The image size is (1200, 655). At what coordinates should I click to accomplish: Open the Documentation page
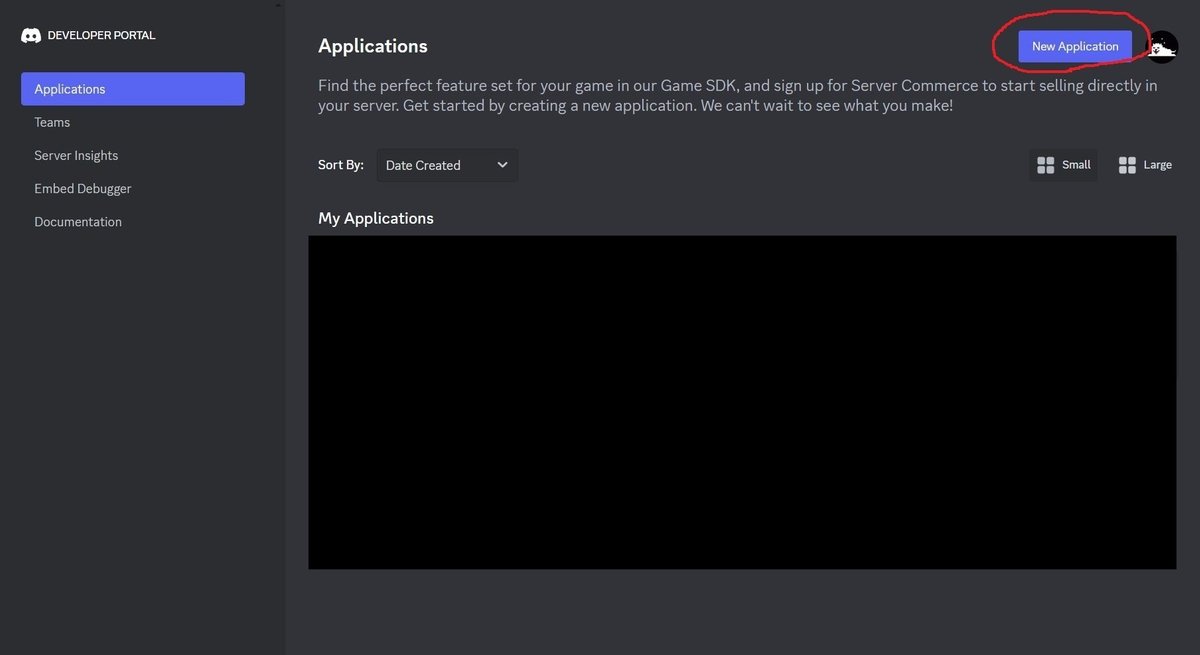[x=77, y=221]
